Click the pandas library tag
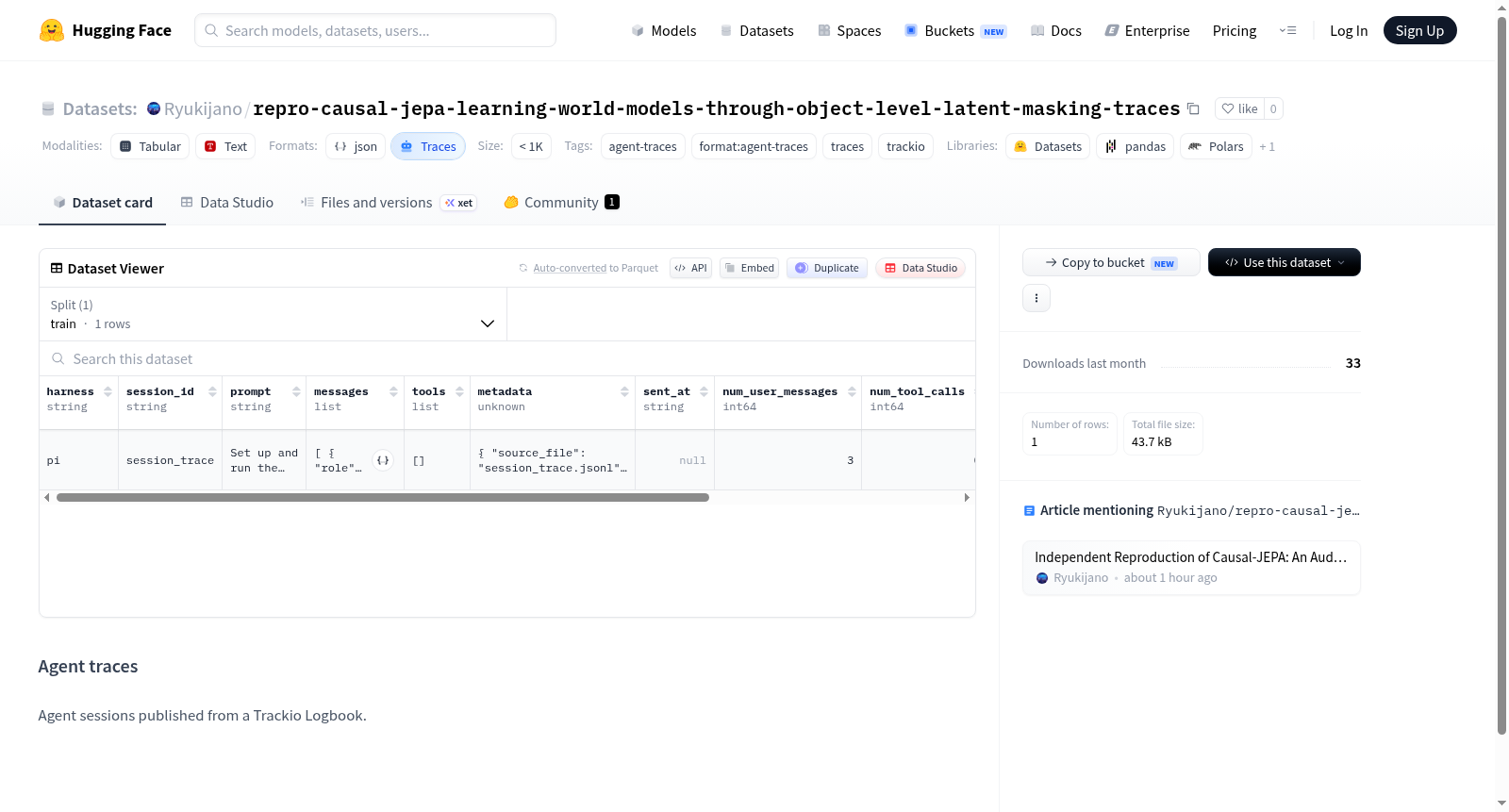This screenshot has width=1509, height=812. point(1136,146)
